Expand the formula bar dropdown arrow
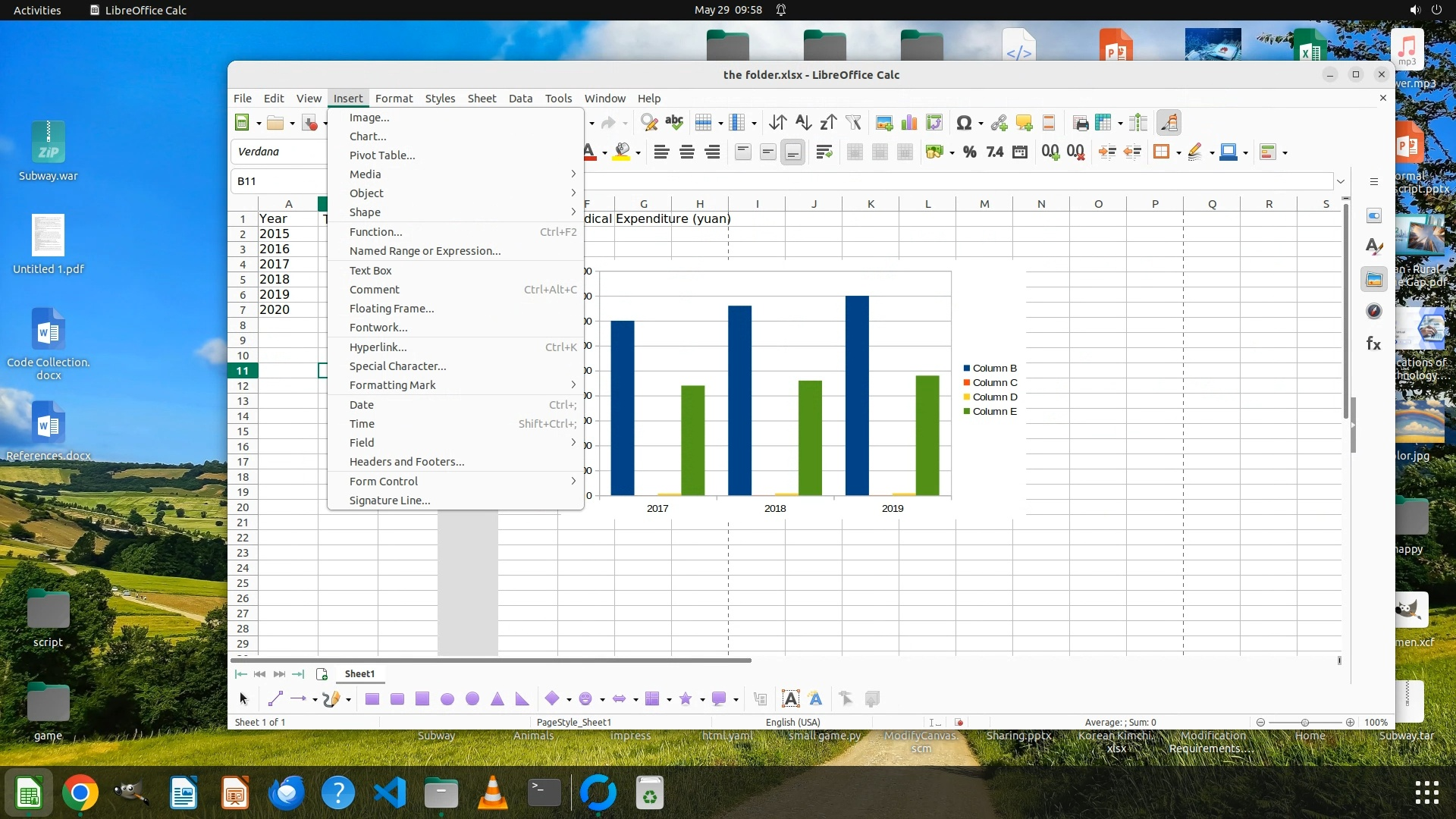The width and height of the screenshot is (1456, 819). (1341, 181)
